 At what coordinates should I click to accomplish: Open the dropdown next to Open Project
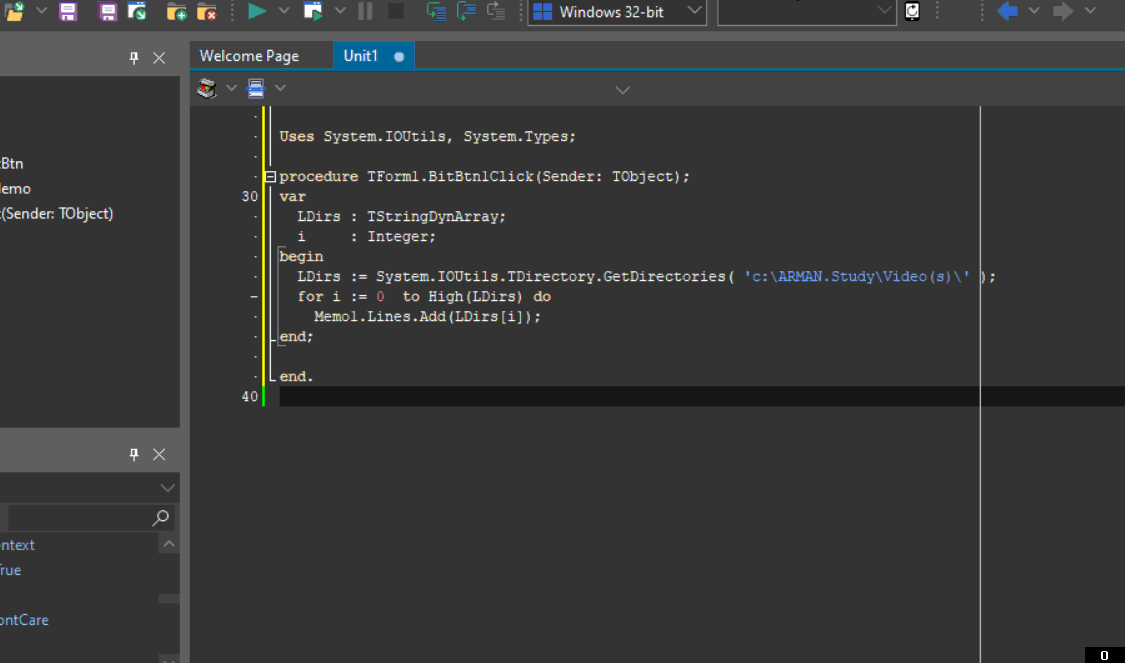(42, 11)
